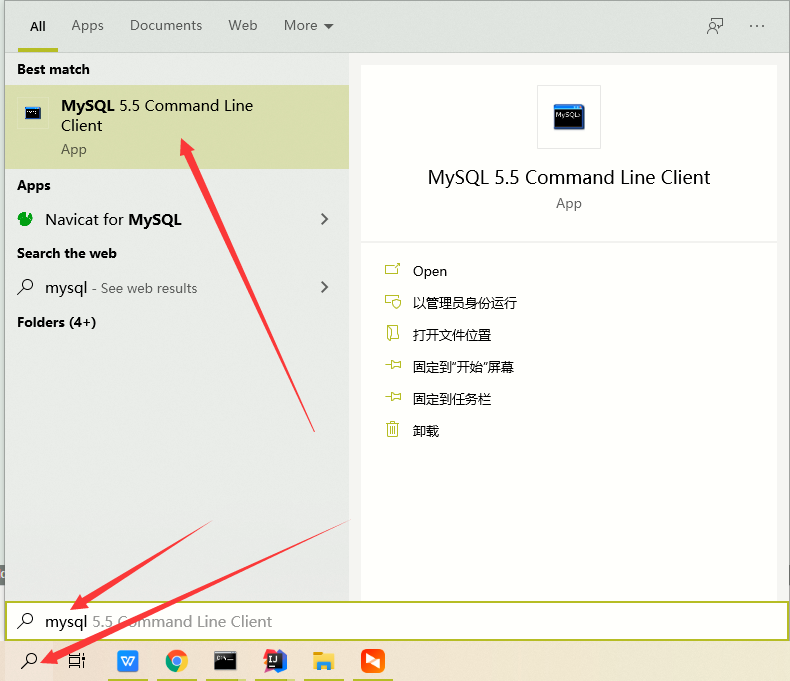Screen dimensions: 790x681
Task: Open the MySQL 5.5 Command Line Client best match
Action: 176,127
